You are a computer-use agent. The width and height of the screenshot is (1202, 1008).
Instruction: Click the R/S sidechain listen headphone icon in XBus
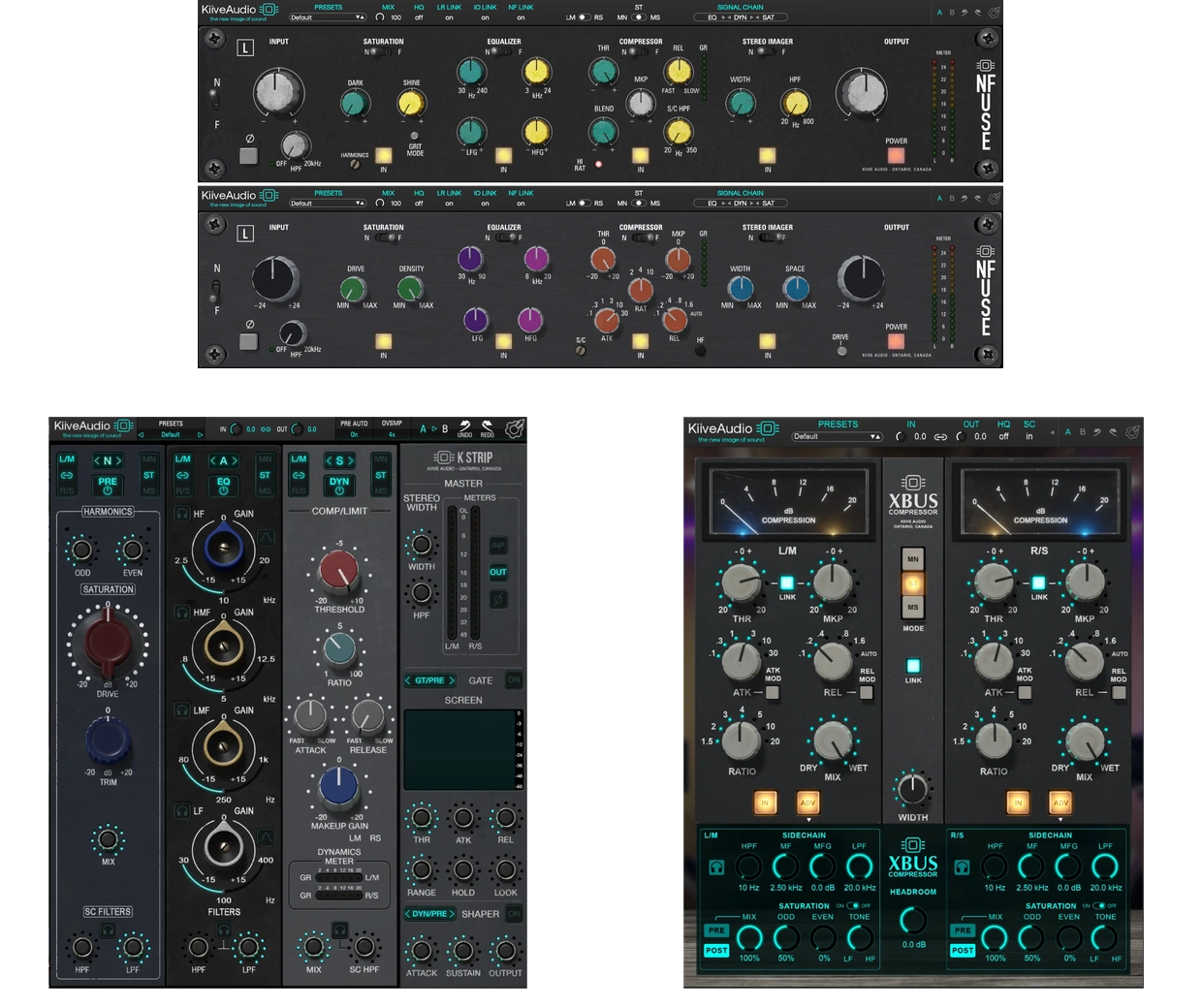click(962, 867)
